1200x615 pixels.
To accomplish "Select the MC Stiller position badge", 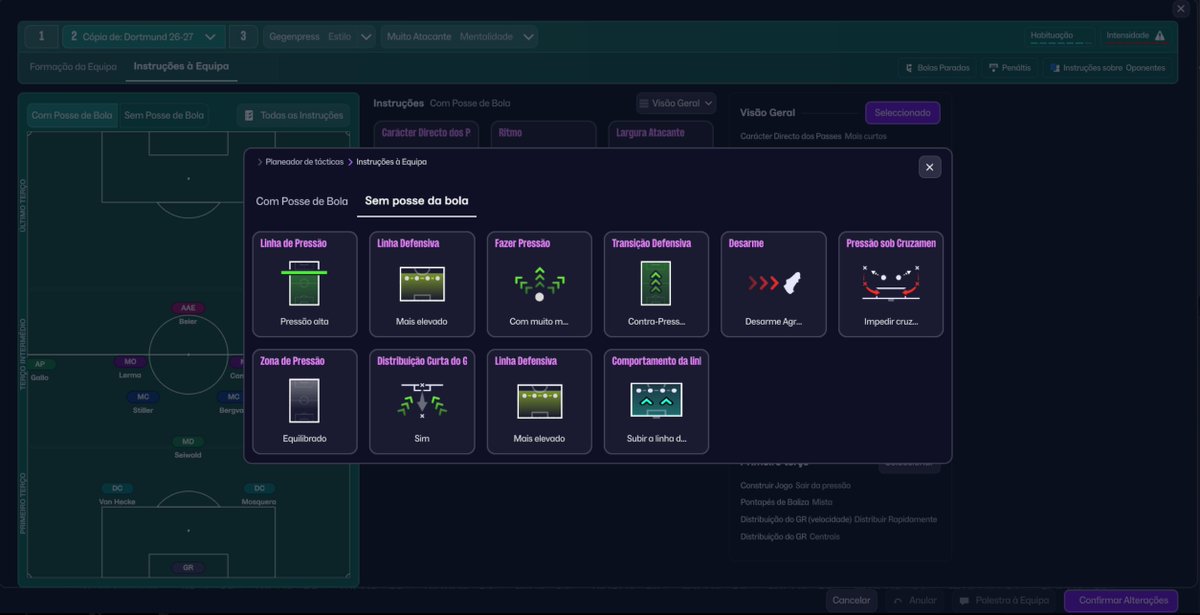I will click(143, 397).
